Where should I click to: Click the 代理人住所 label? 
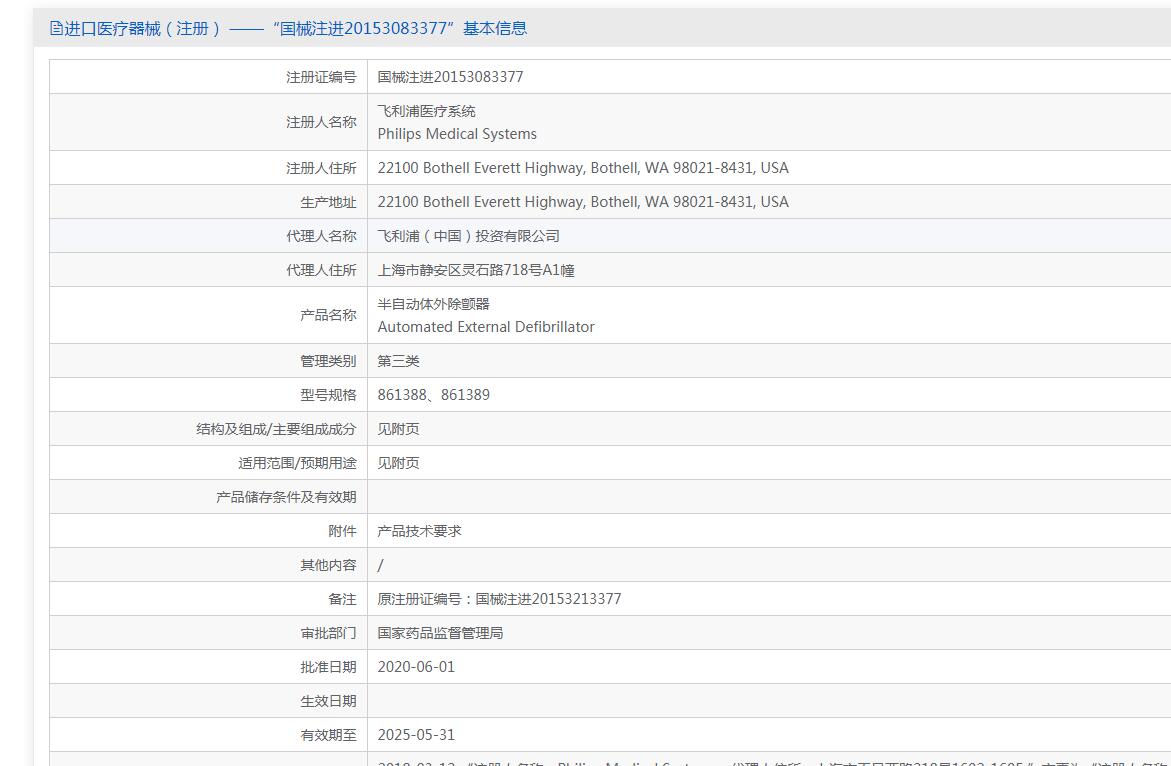(x=321, y=270)
